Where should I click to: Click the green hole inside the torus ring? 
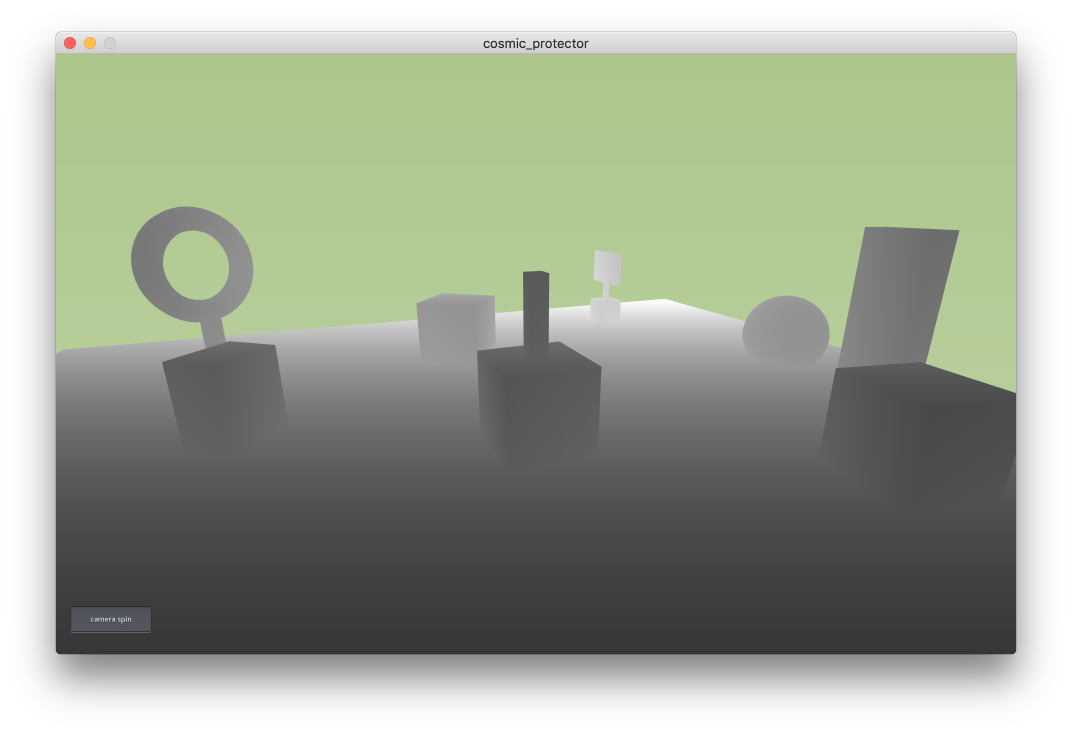(195, 265)
